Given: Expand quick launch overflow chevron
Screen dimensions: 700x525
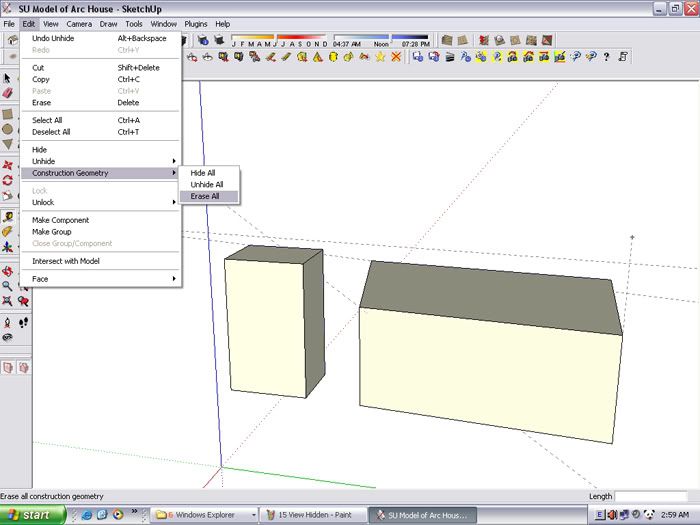Looking at the screenshot, I should (x=134, y=511).
